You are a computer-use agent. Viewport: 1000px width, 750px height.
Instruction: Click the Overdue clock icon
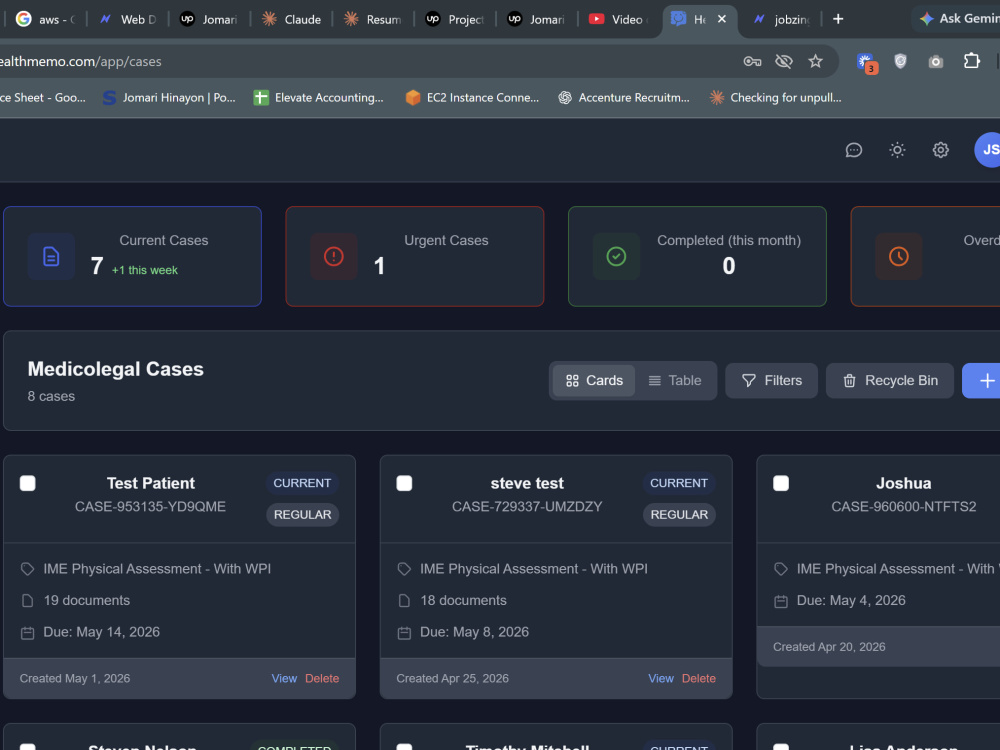pyautogui.click(x=899, y=256)
